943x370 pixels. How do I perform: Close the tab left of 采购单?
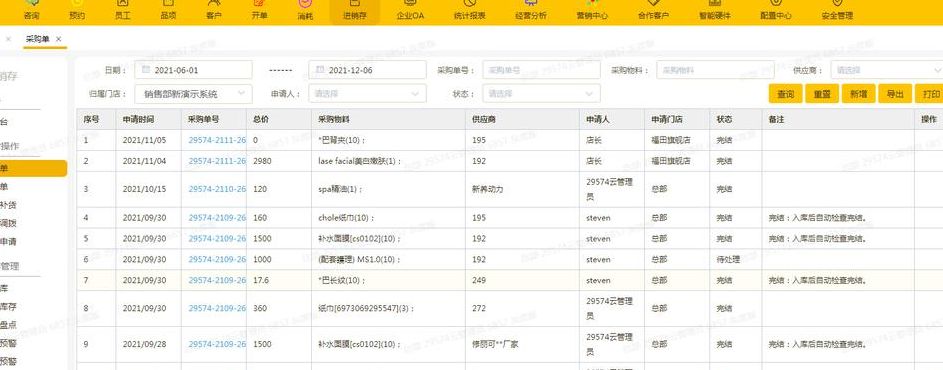pos(8,39)
